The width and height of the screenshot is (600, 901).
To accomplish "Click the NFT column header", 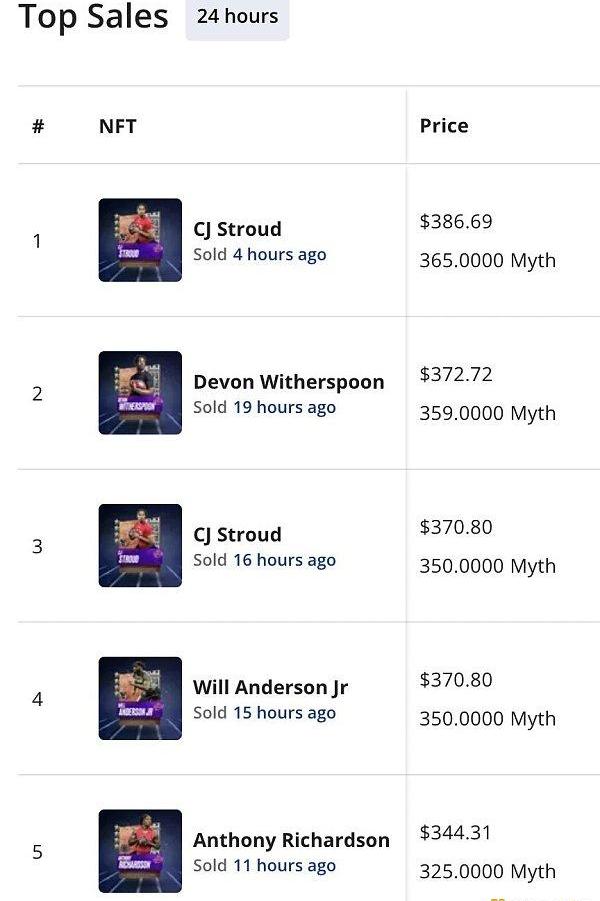I will 117,126.
